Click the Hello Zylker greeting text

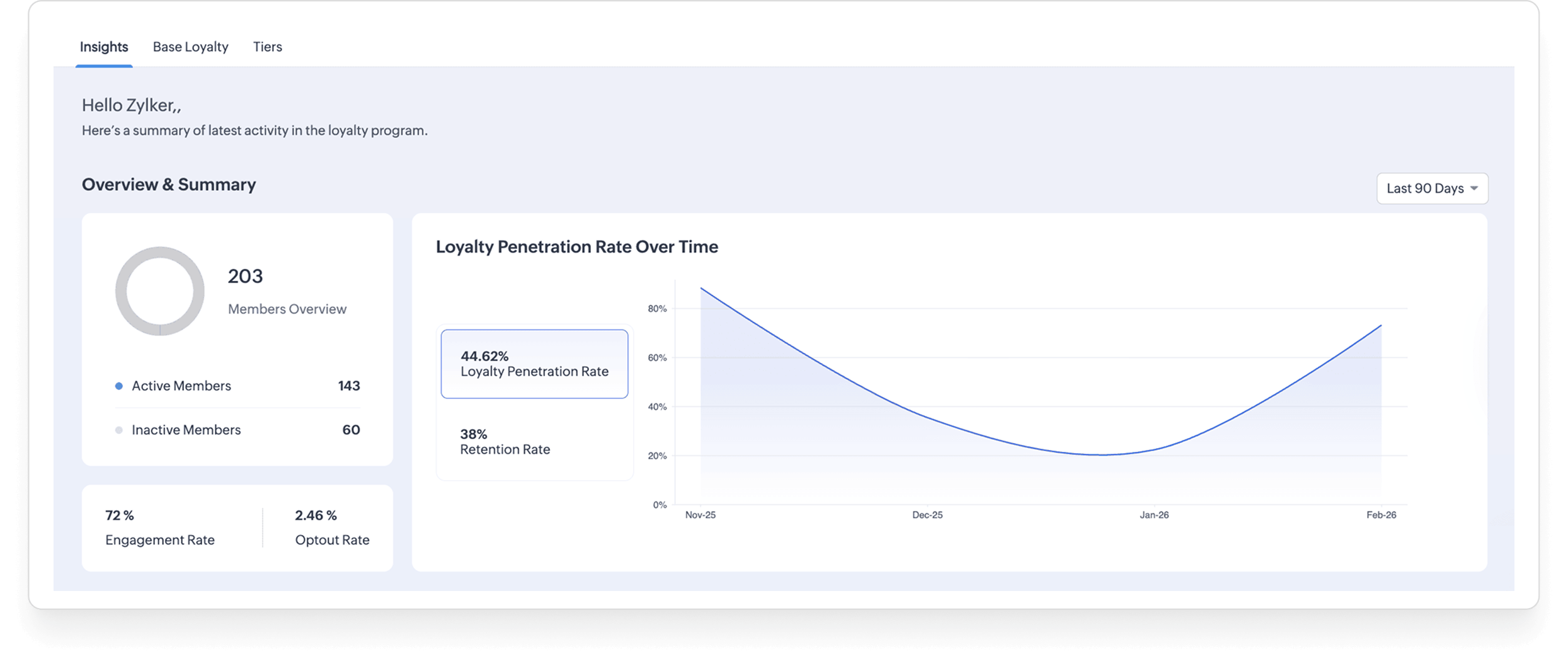130,105
